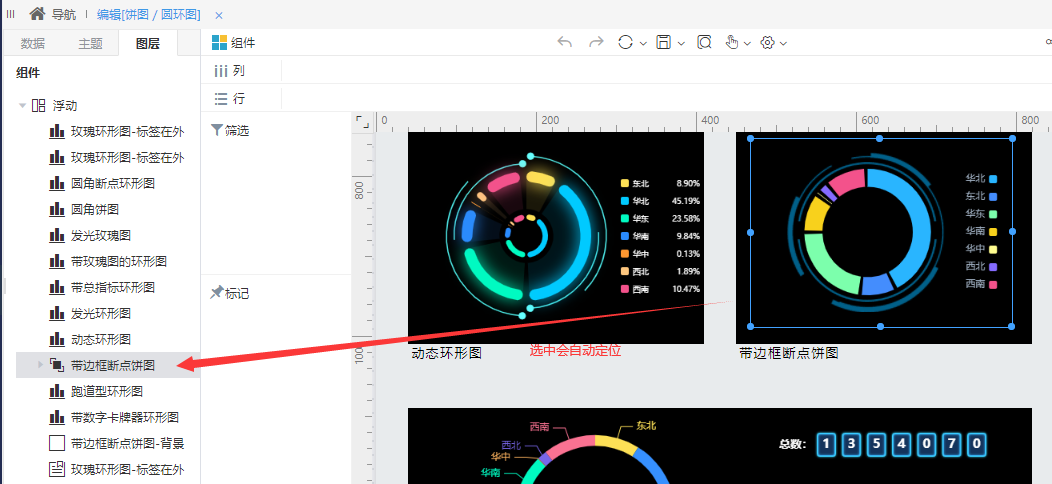Open the refresh dropdown arrow
The image size is (1052, 484).
(643, 44)
